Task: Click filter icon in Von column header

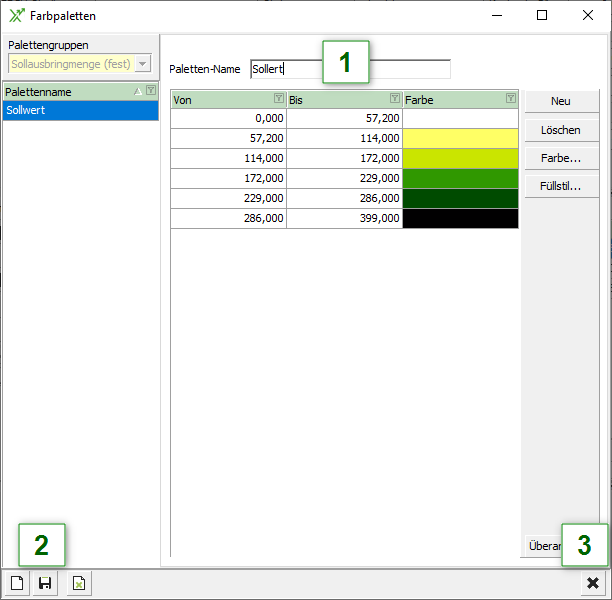Action: [279, 98]
